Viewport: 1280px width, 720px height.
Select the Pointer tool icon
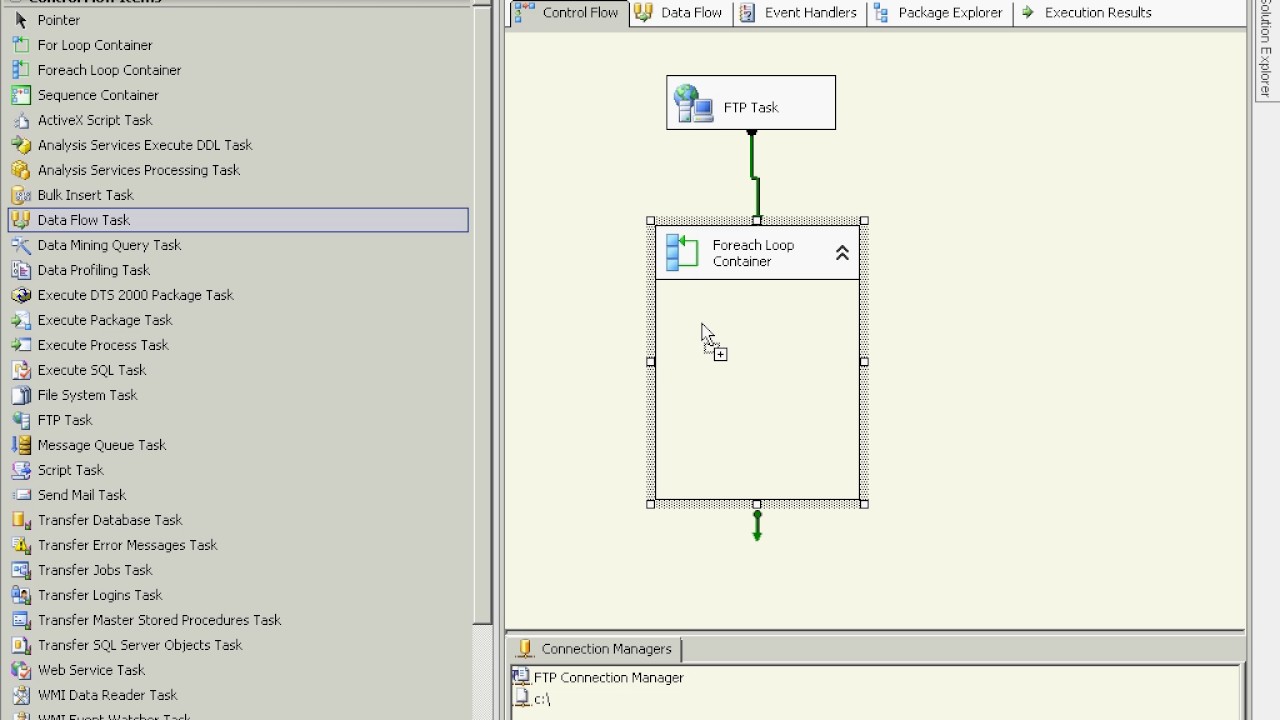21,20
